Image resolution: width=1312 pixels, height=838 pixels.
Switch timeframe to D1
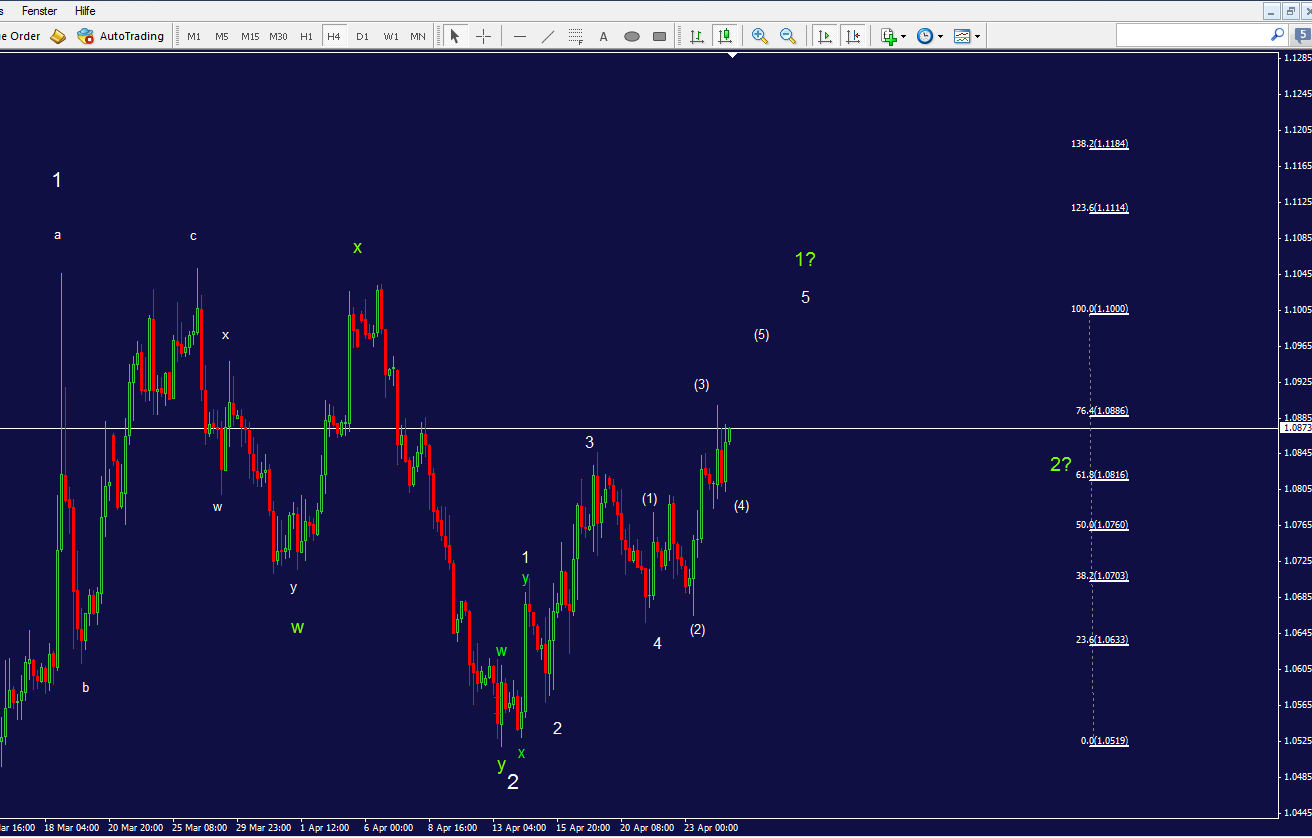(x=362, y=36)
